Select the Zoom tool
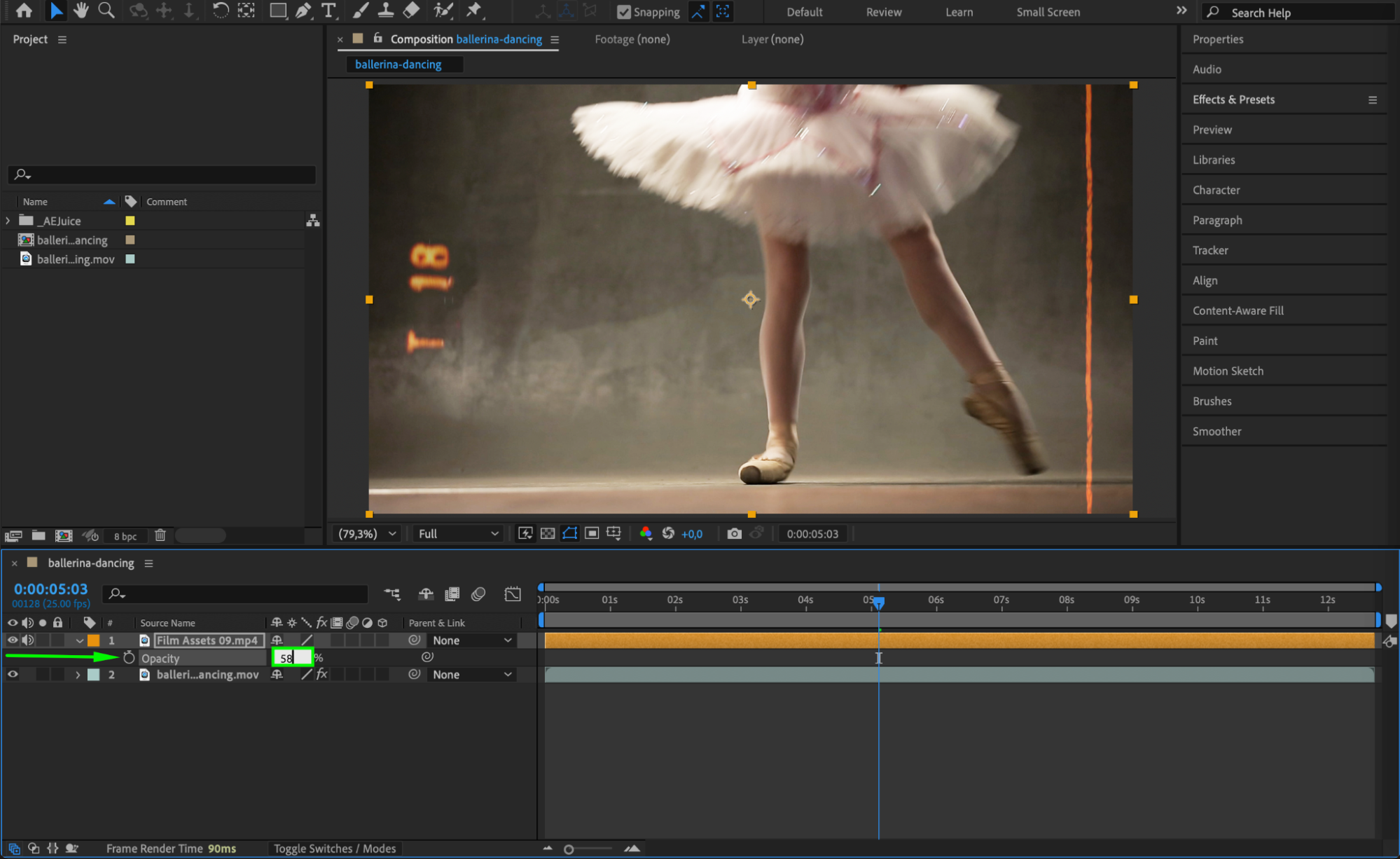 [x=106, y=11]
